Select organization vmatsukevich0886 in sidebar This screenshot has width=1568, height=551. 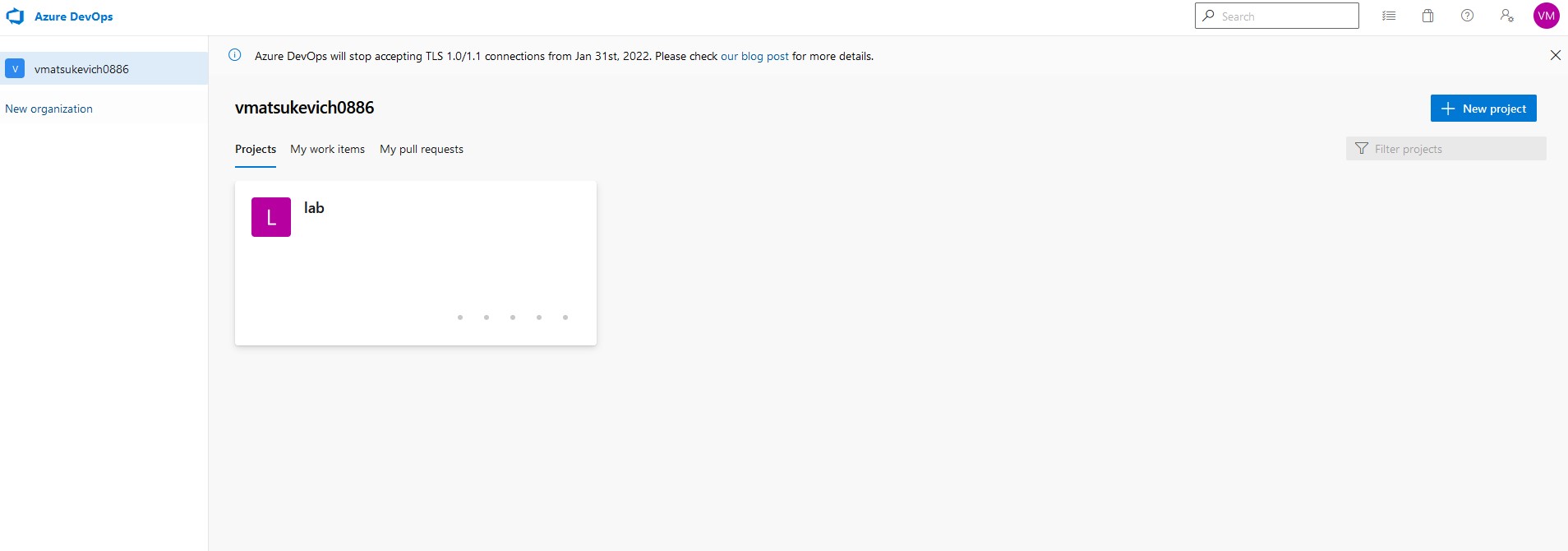pos(104,68)
